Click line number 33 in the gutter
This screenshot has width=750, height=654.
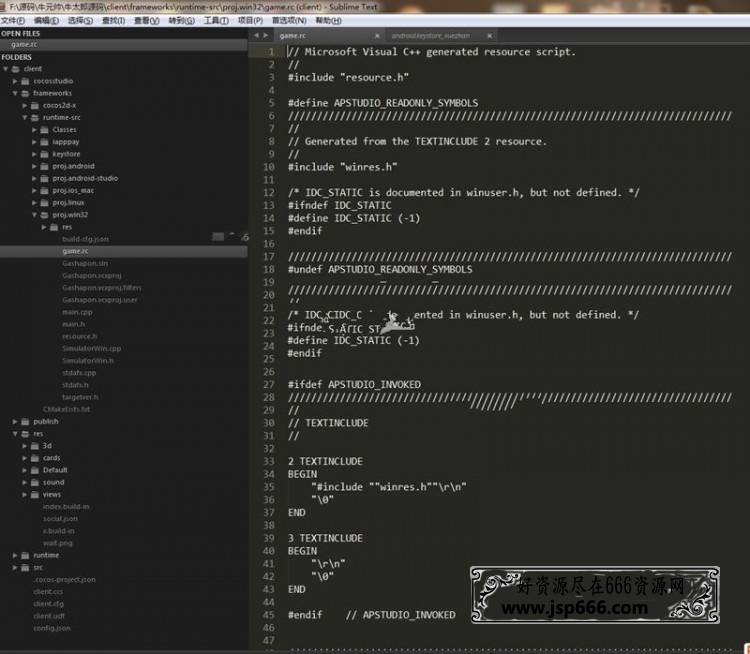coord(269,461)
